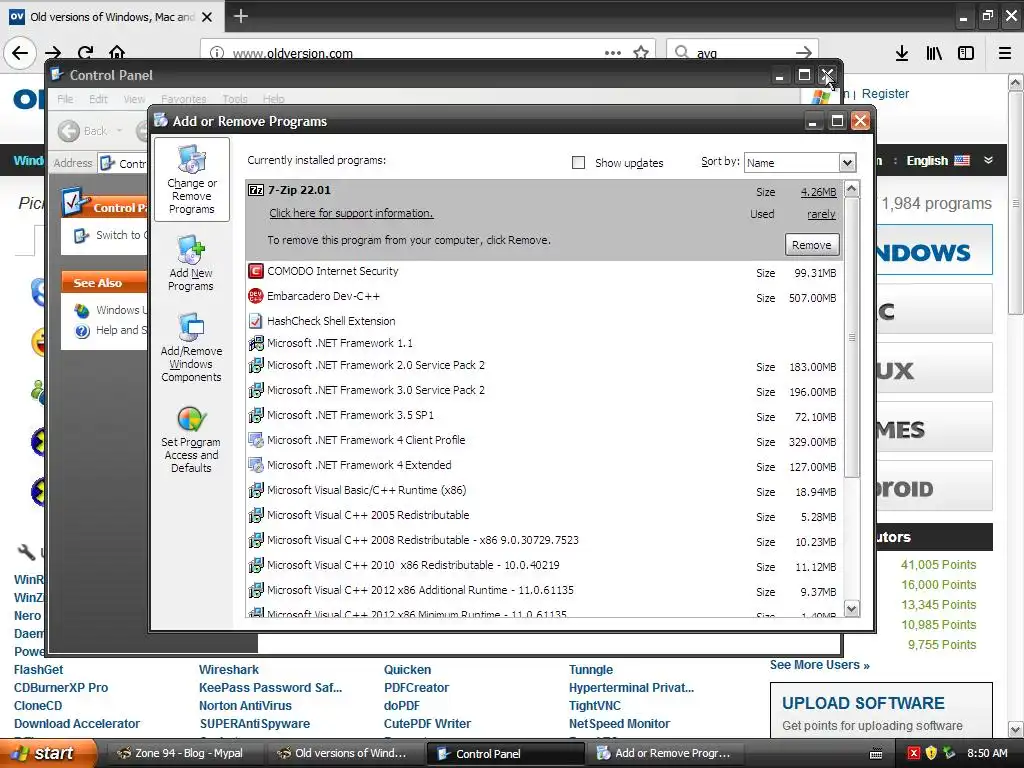Click here for support information link
Screen dimensions: 1024x768
tap(351, 214)
